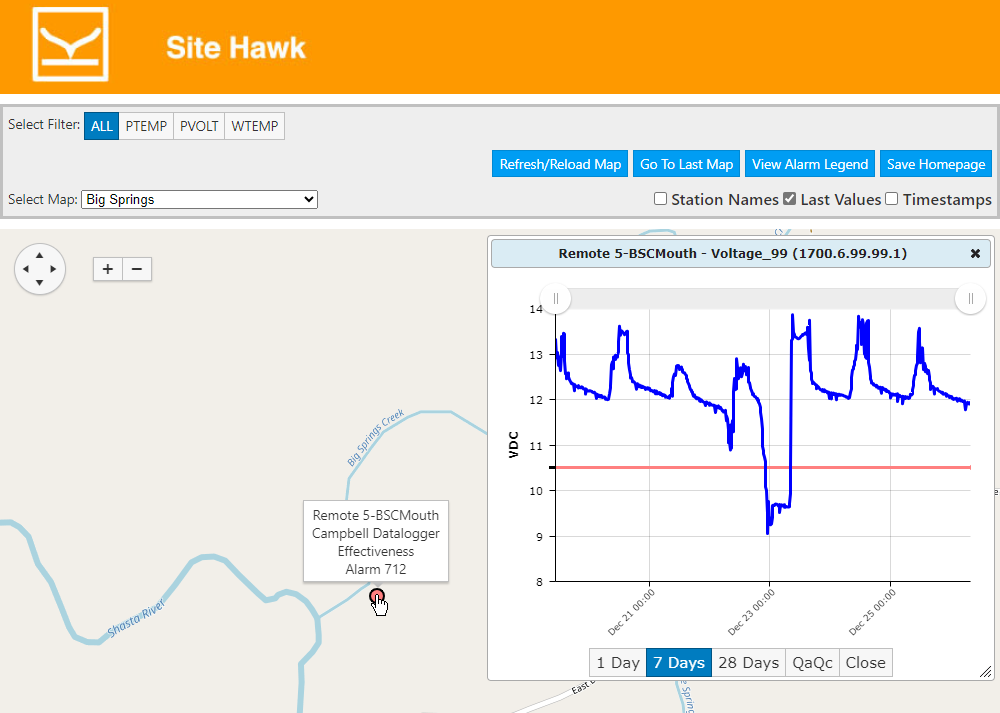Click the red alarm station marker

coord(377,597)
